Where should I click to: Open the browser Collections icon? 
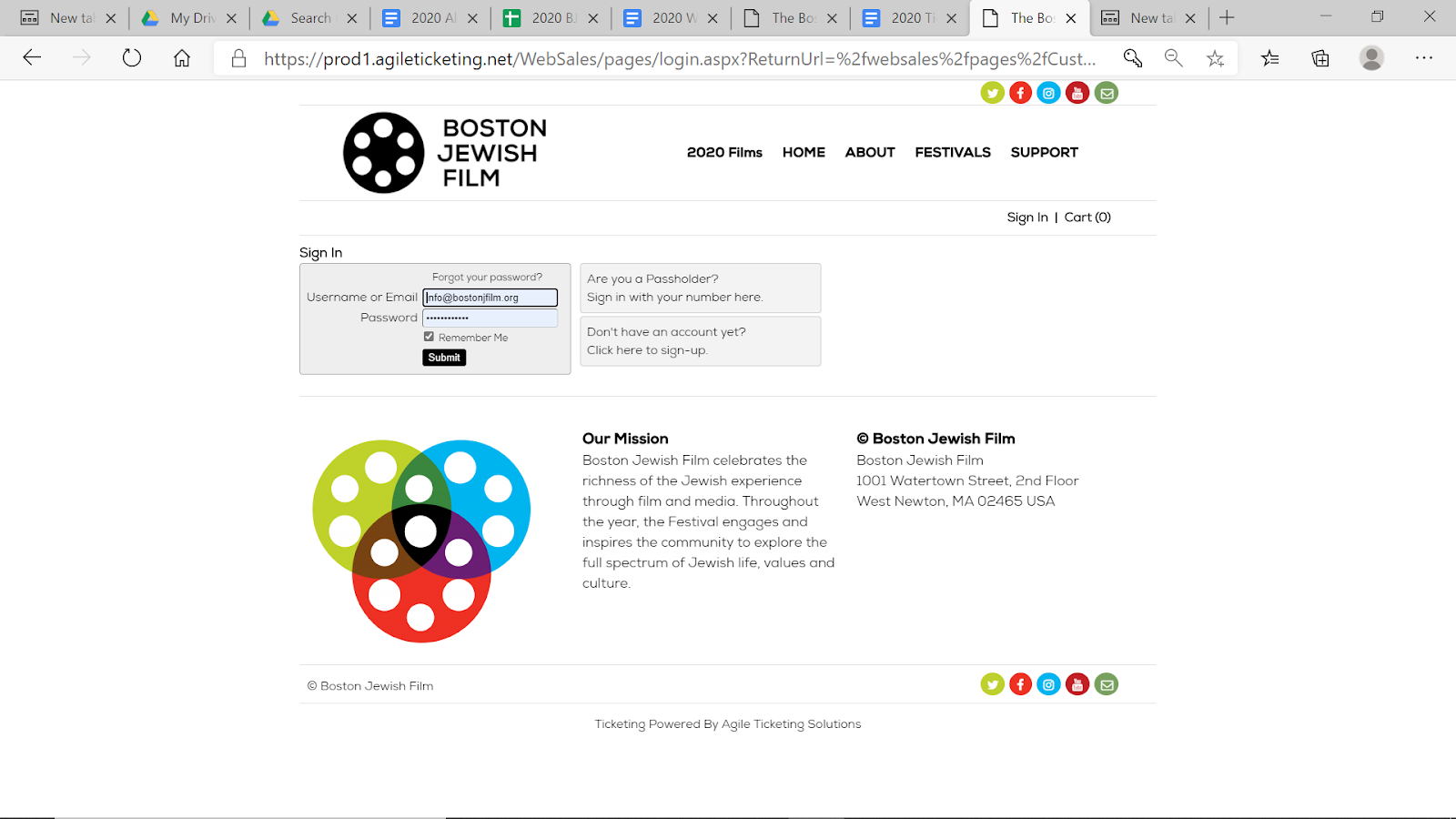coord(1320,58)
